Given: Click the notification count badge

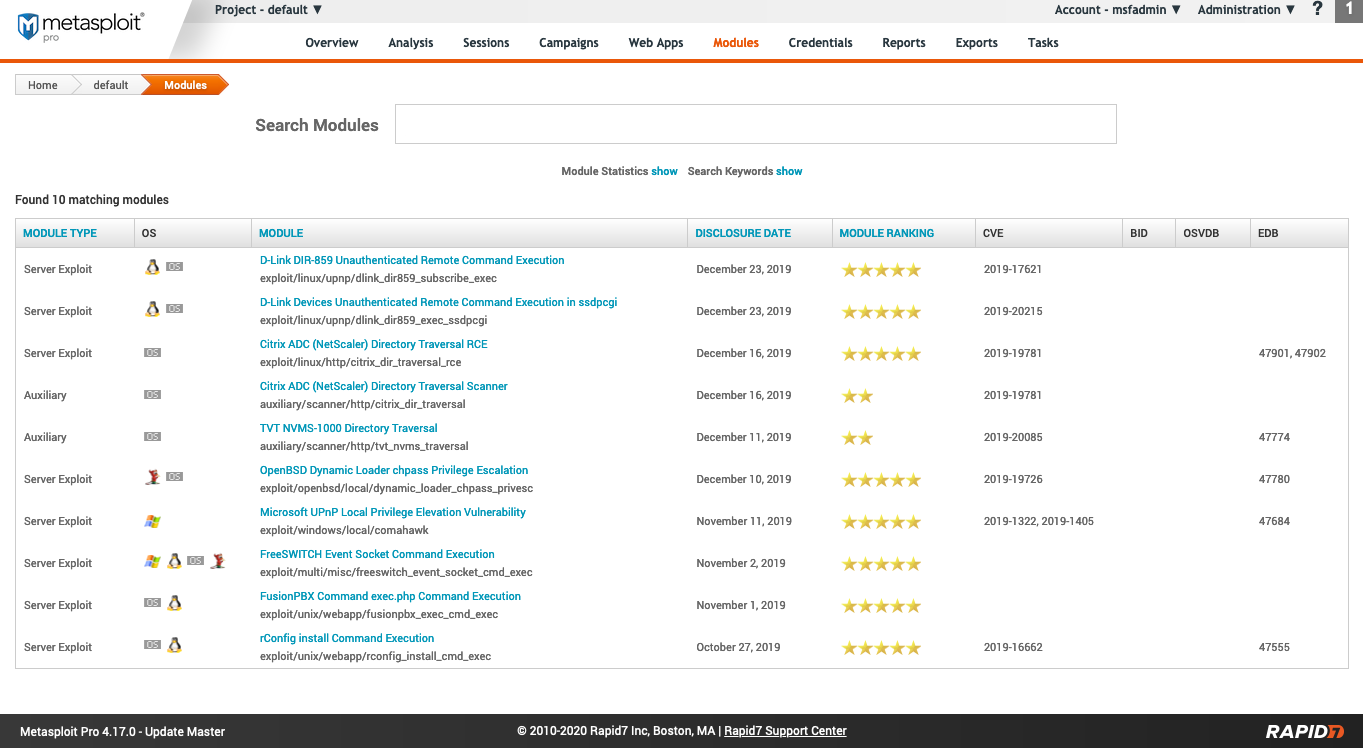Looking at the screenshot, I should 1348,10.
